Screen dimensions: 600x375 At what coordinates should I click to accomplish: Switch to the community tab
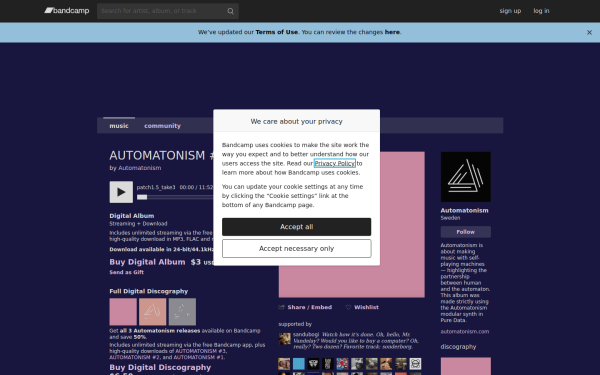pyautogui.click(x=162, y=126)
